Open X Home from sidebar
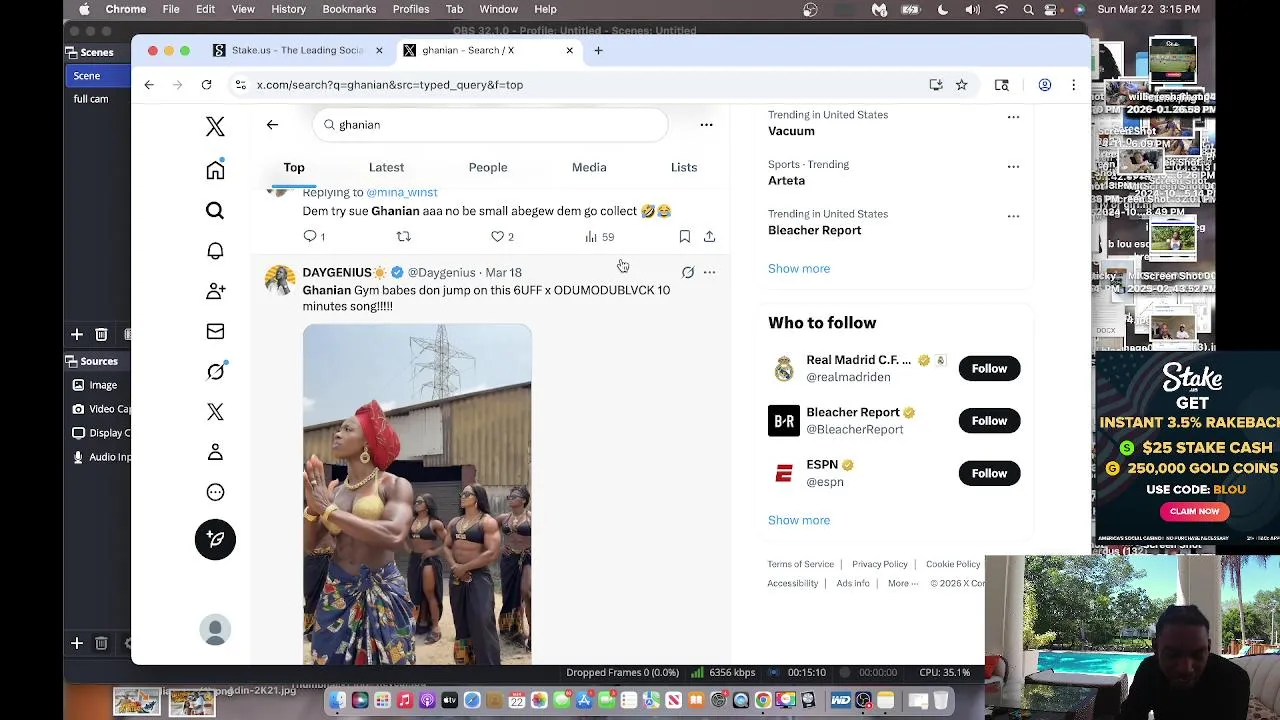1280x720 pixels. 215,170
